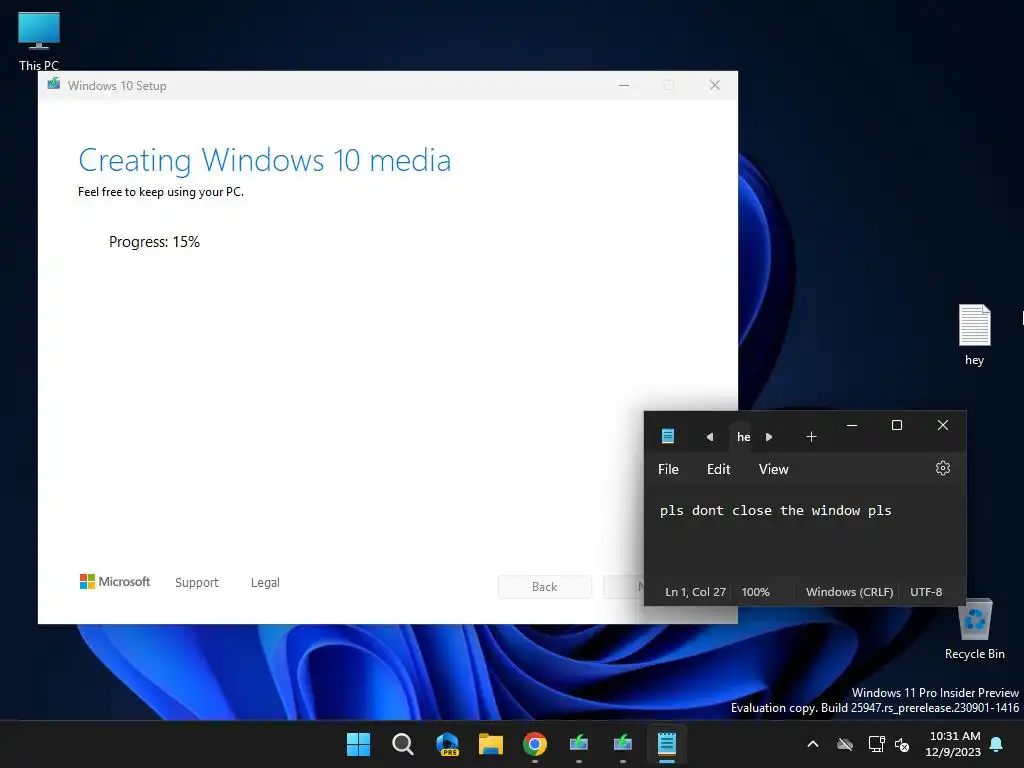Open taskbar Search
The height and width of the screenshot is (768, 1024).
[402, 744]
